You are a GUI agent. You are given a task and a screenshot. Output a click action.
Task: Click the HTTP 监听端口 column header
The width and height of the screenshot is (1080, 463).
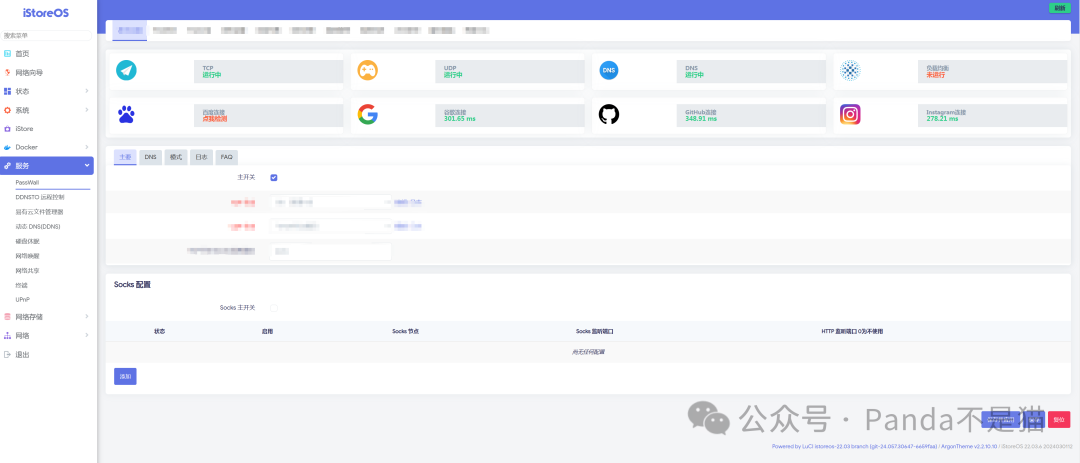pos(852,331)
